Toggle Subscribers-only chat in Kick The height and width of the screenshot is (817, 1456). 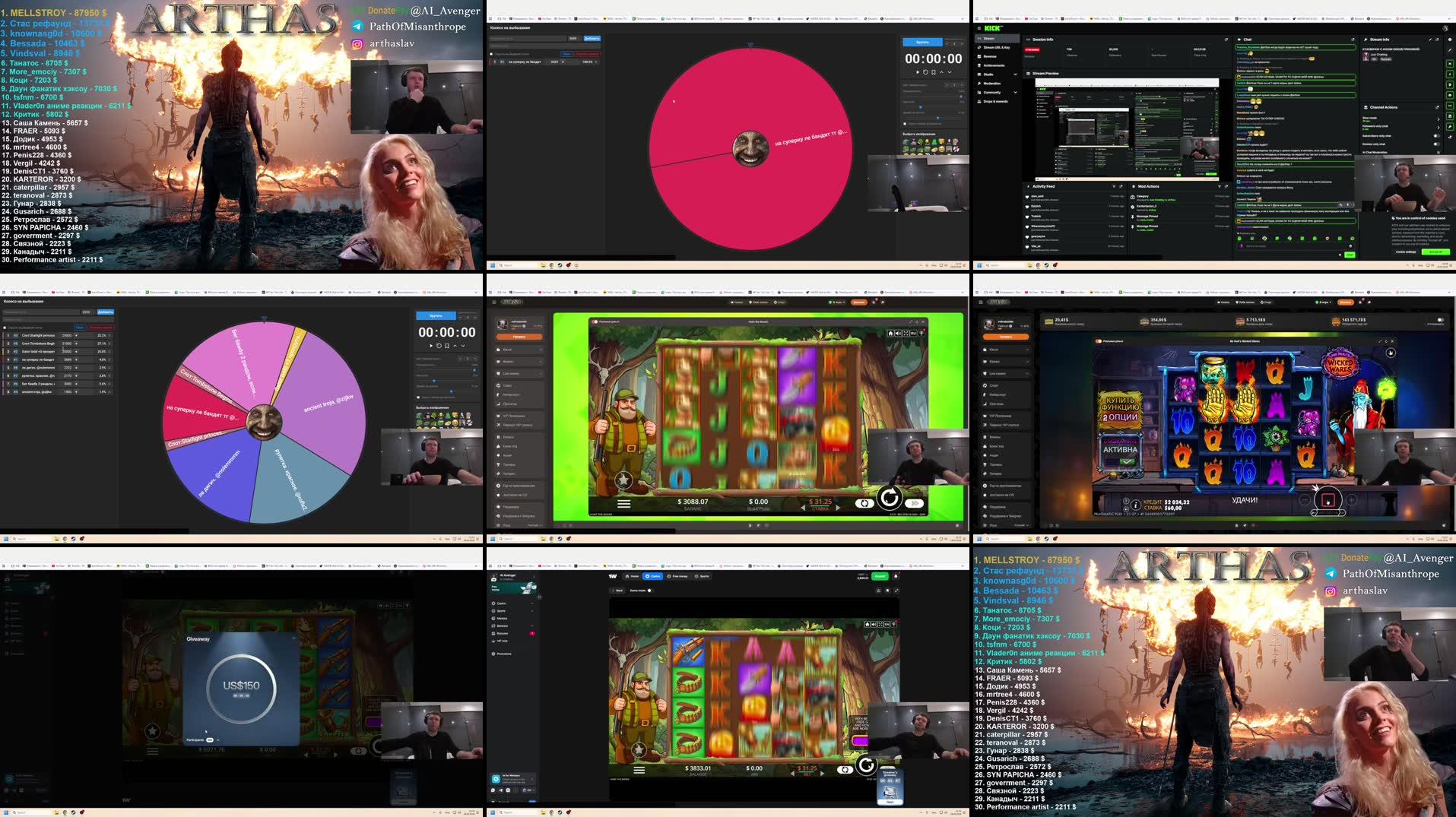click(1436, 136)
